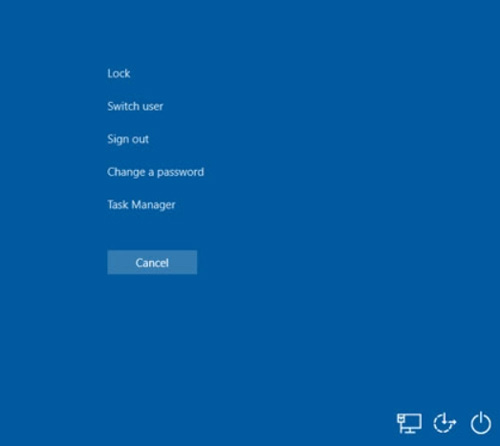Open Change a password
This screenshot has width=500, height=446.
[155, 172]
